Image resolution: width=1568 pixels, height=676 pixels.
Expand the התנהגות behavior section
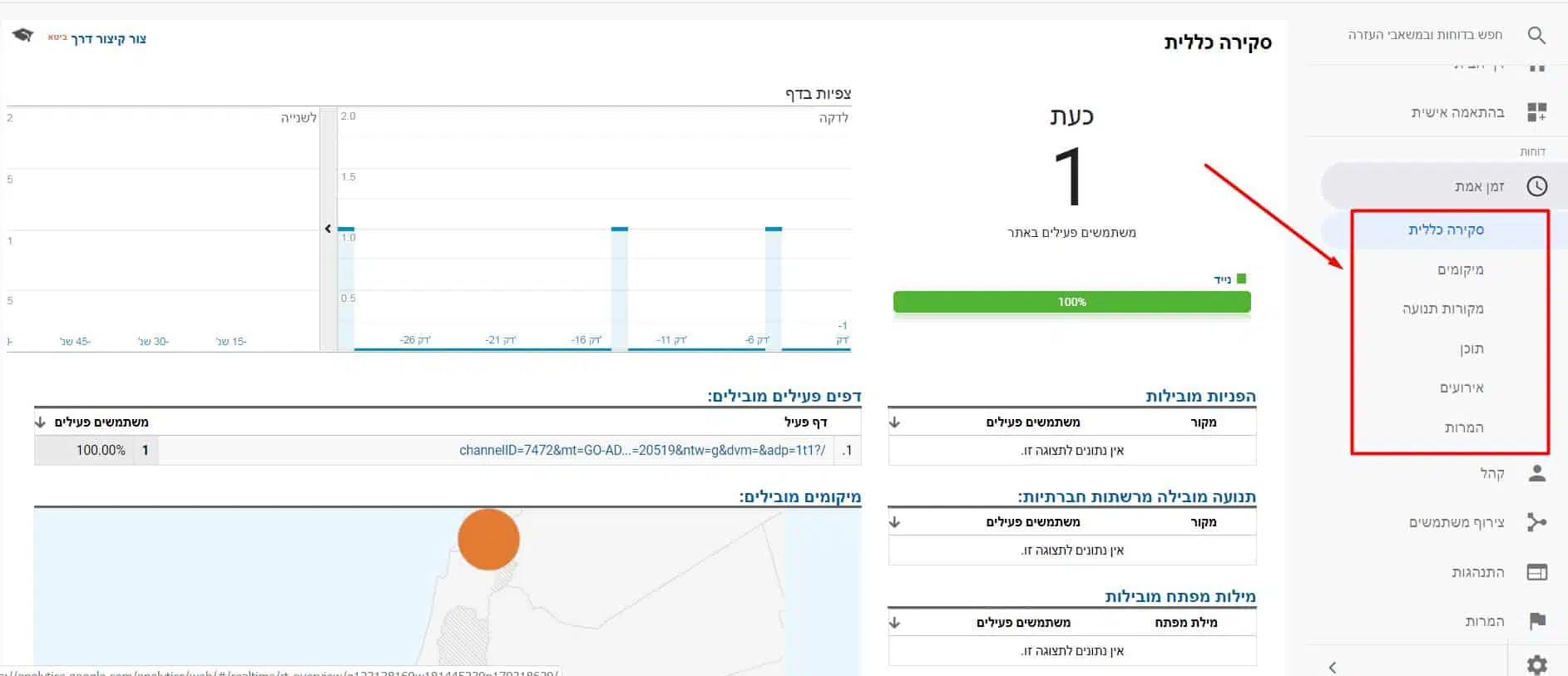(1478, 572)
